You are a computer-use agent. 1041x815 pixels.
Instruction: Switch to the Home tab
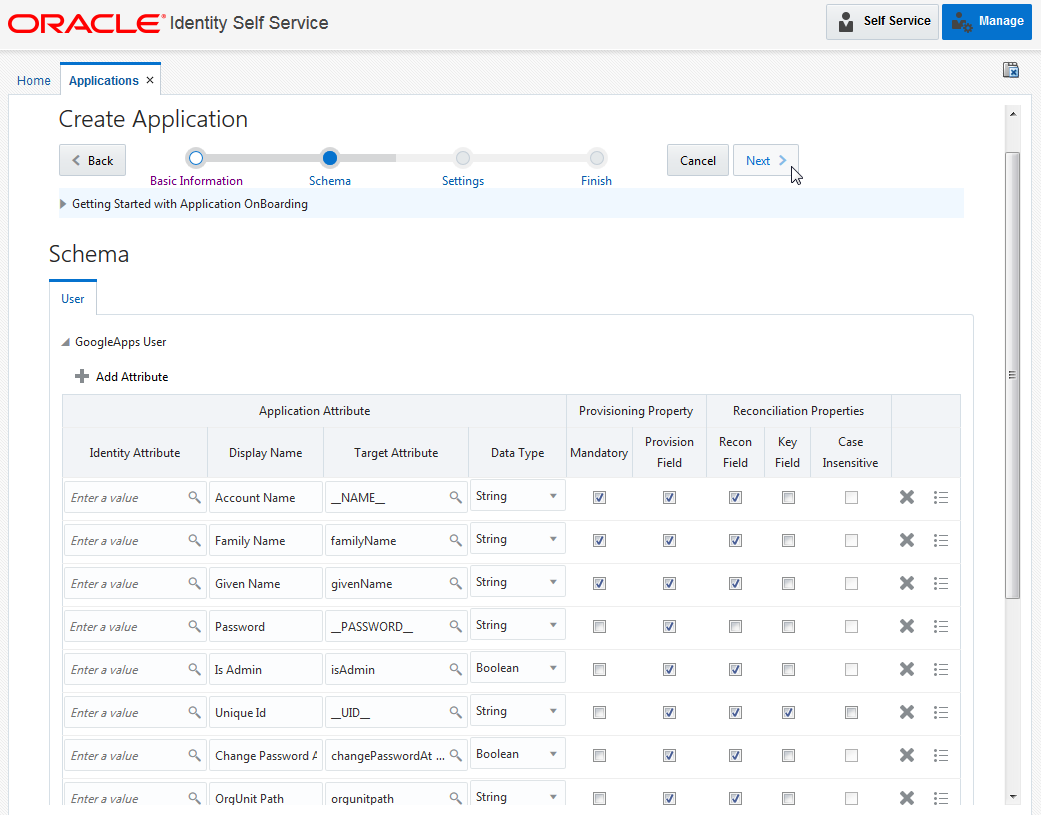coord(34,81)
